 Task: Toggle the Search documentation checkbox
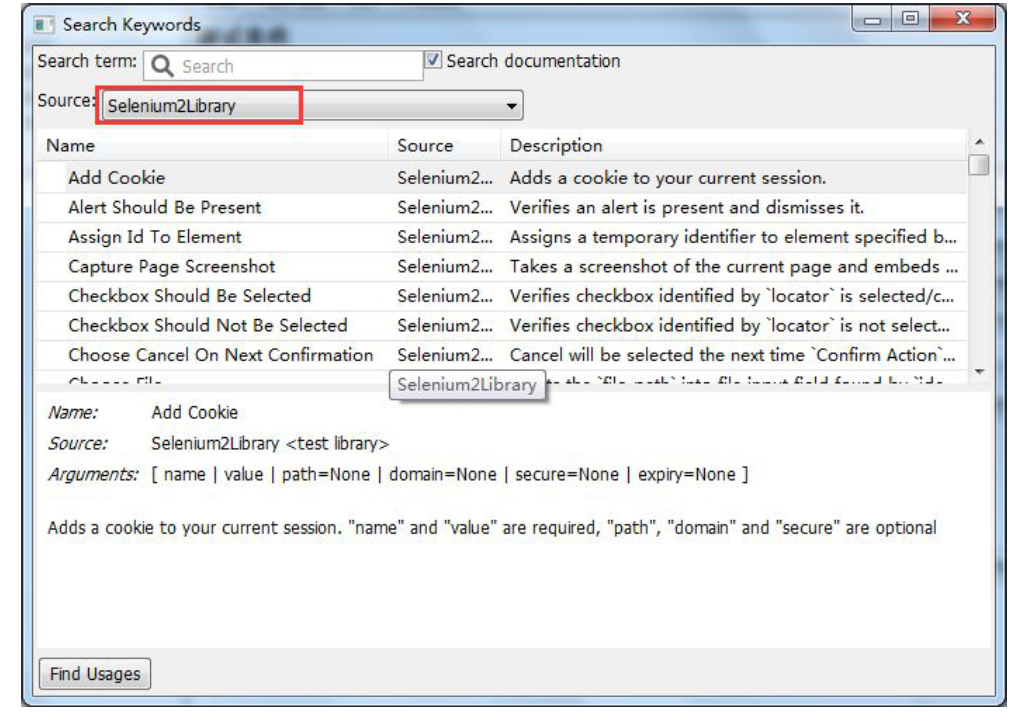pos(433,60)
